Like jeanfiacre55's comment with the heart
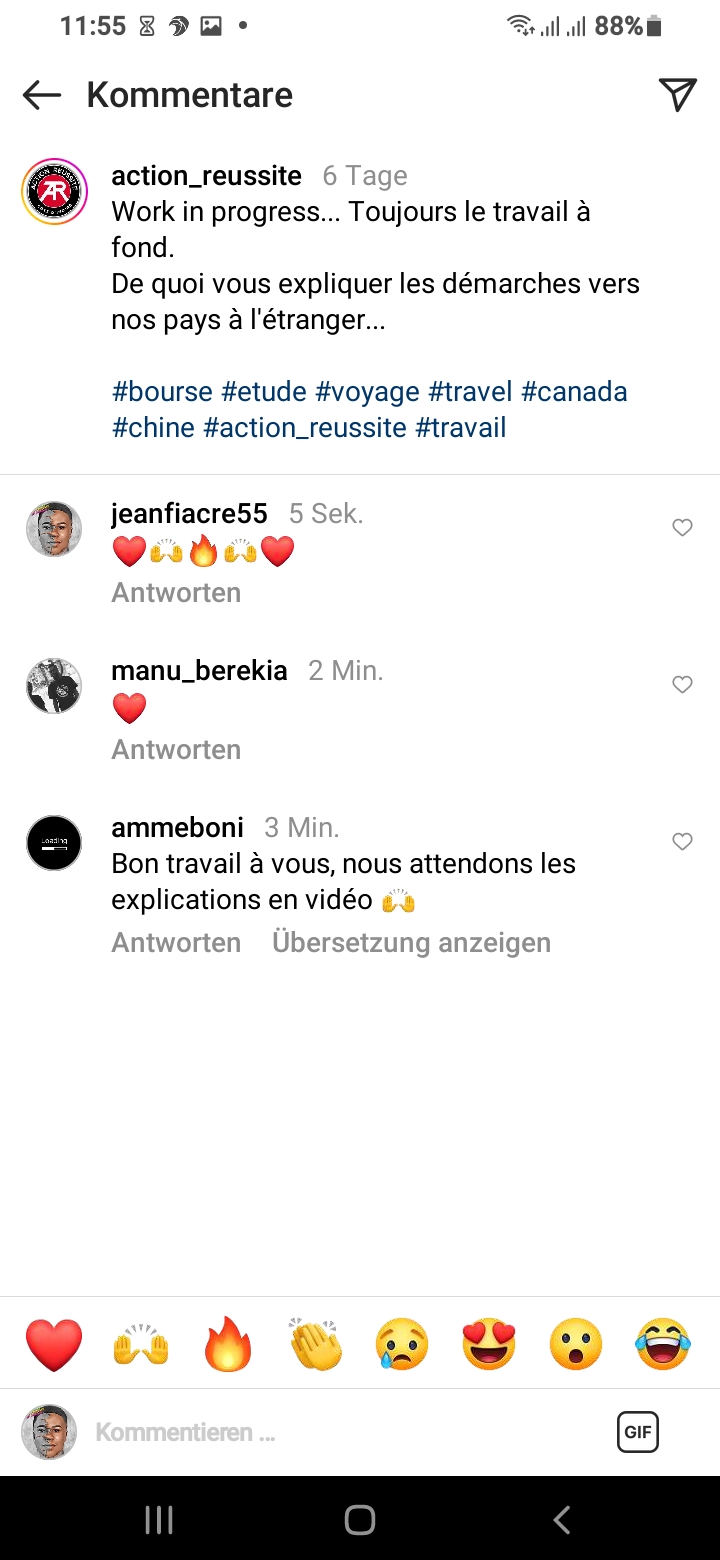Image resolution: width=720 pixels, height=1560 pixels. [x=682, y=528]
